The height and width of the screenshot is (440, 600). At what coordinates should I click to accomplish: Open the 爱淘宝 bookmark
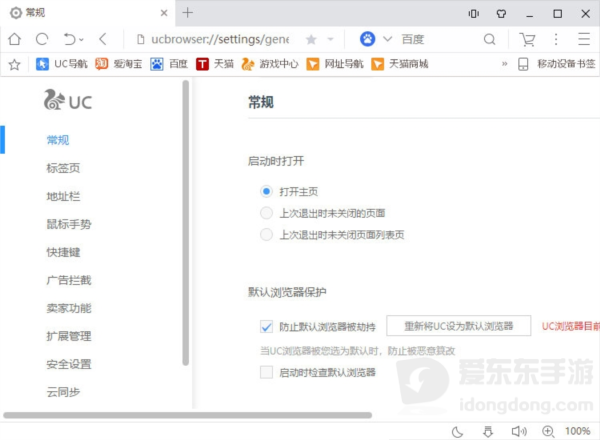click(x=118, y=64)
